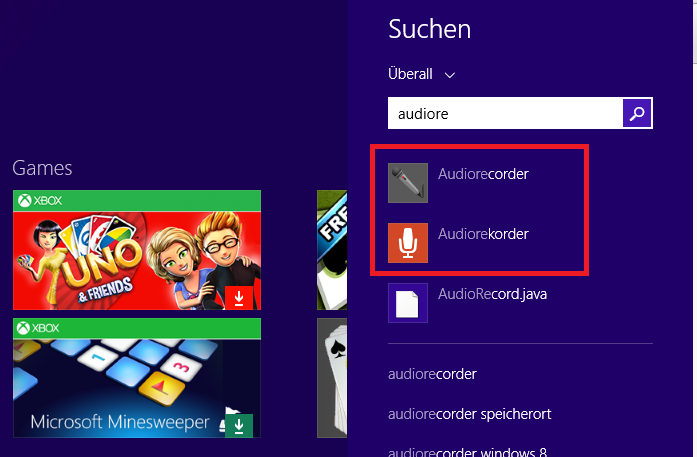This screenshot has width=697, height=457.
Task: Select the Audiorekorder search result label
Action: coord(483,234)
